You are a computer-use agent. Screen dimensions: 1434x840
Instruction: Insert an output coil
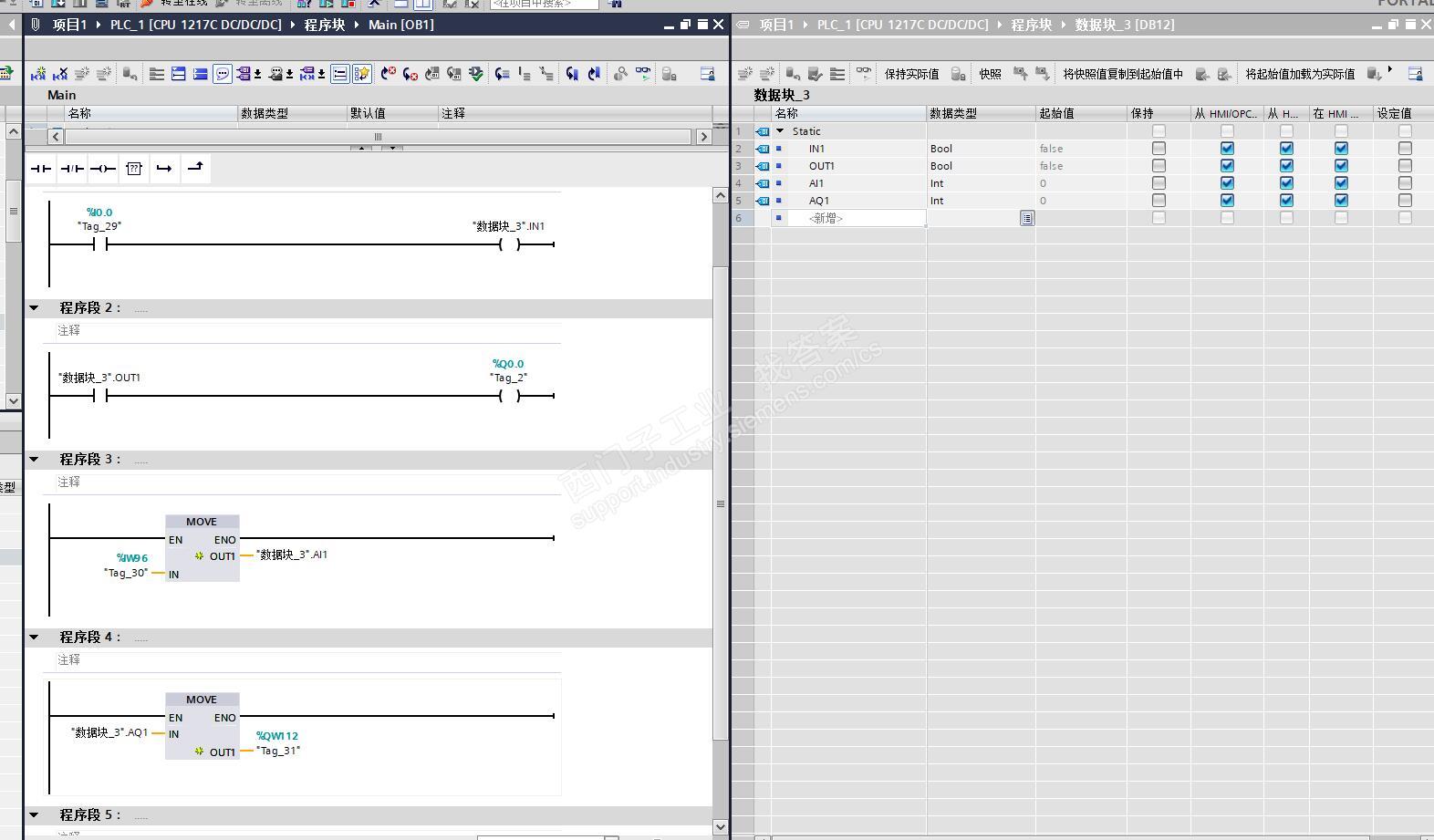pyautogui.click(x=103, y=169)
